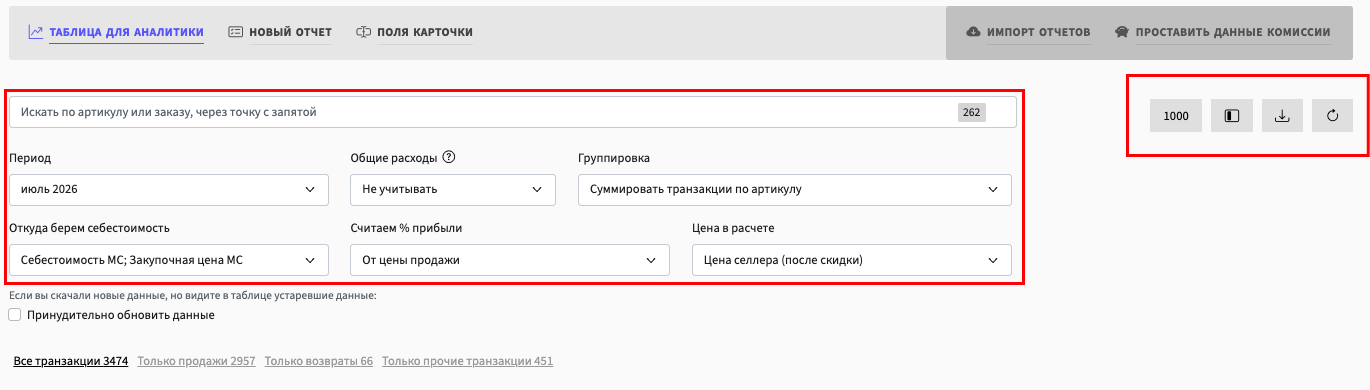Show Все транзакции 3474
Screen dimensions: 1370x390
pyautogui.click(x=71, y=361)
